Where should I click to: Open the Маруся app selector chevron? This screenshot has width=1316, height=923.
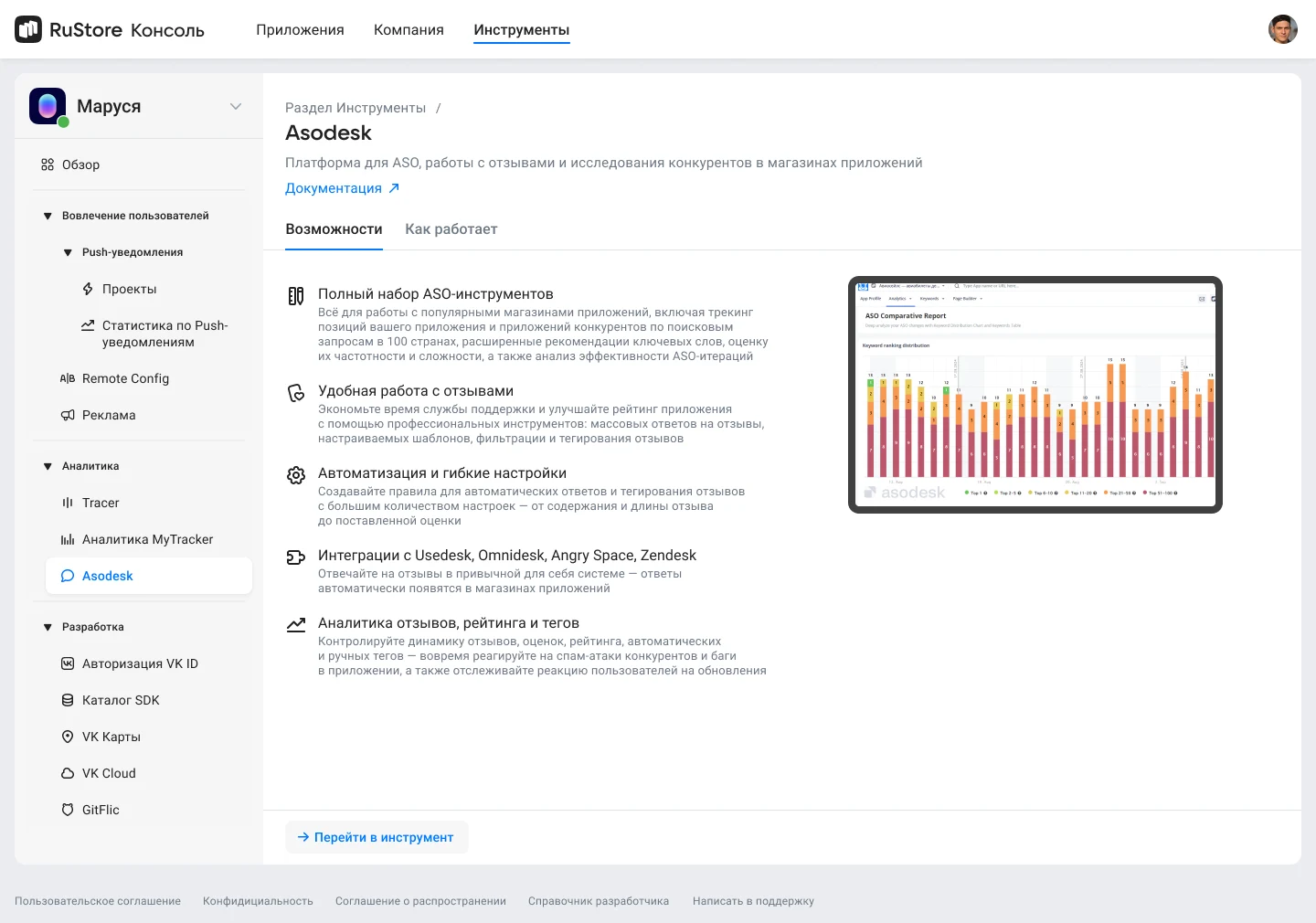pos(236,106)
